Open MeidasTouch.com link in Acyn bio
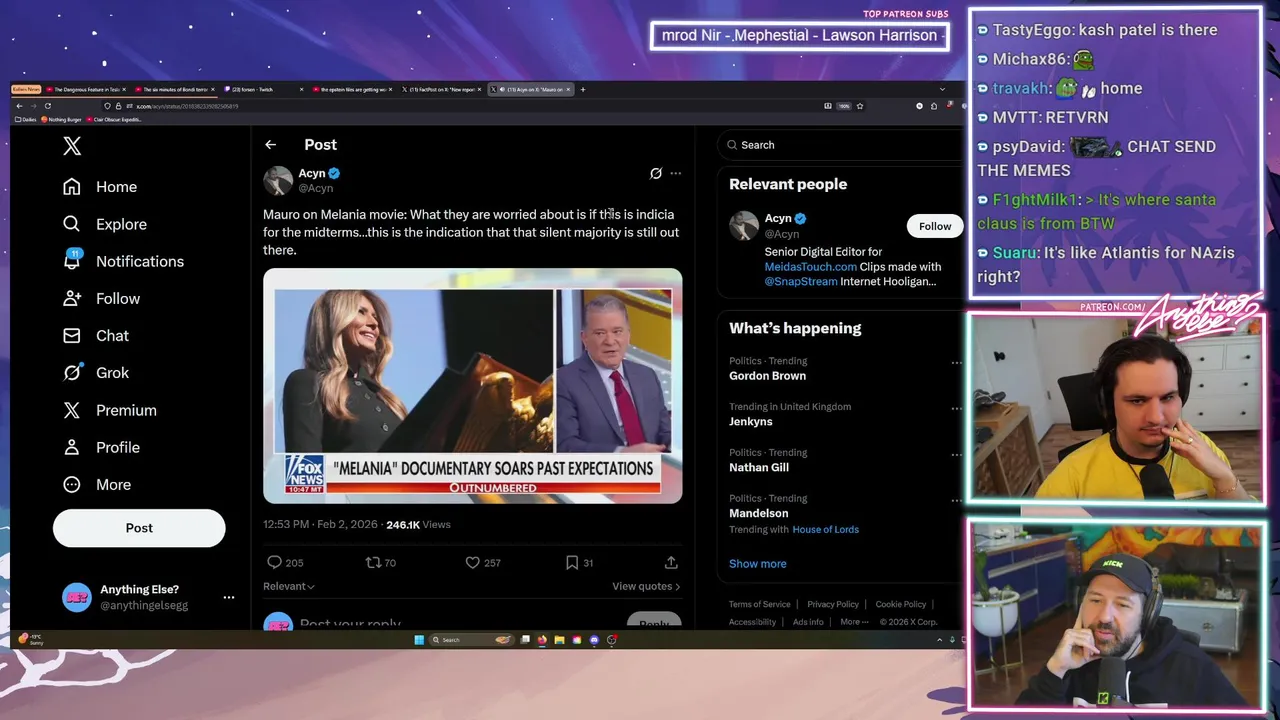Image resolution: width=1280 pixels, height=720 pixels. (x=811, y=267)
